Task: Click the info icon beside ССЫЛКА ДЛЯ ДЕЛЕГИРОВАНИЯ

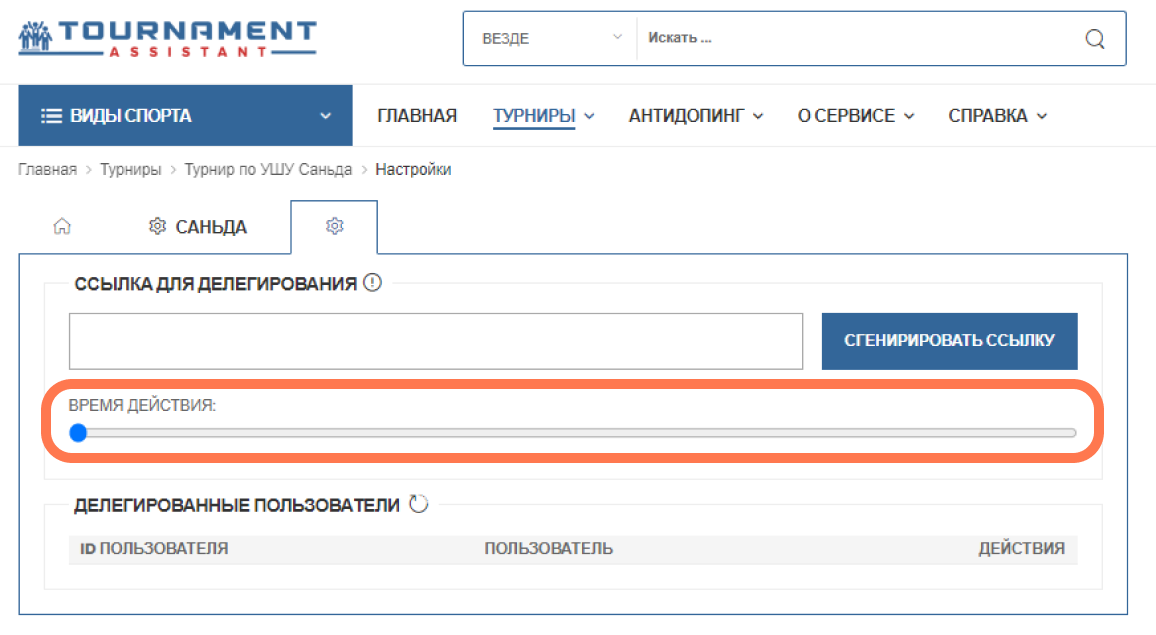Action: pyautogui.click(x=372, y=282)
